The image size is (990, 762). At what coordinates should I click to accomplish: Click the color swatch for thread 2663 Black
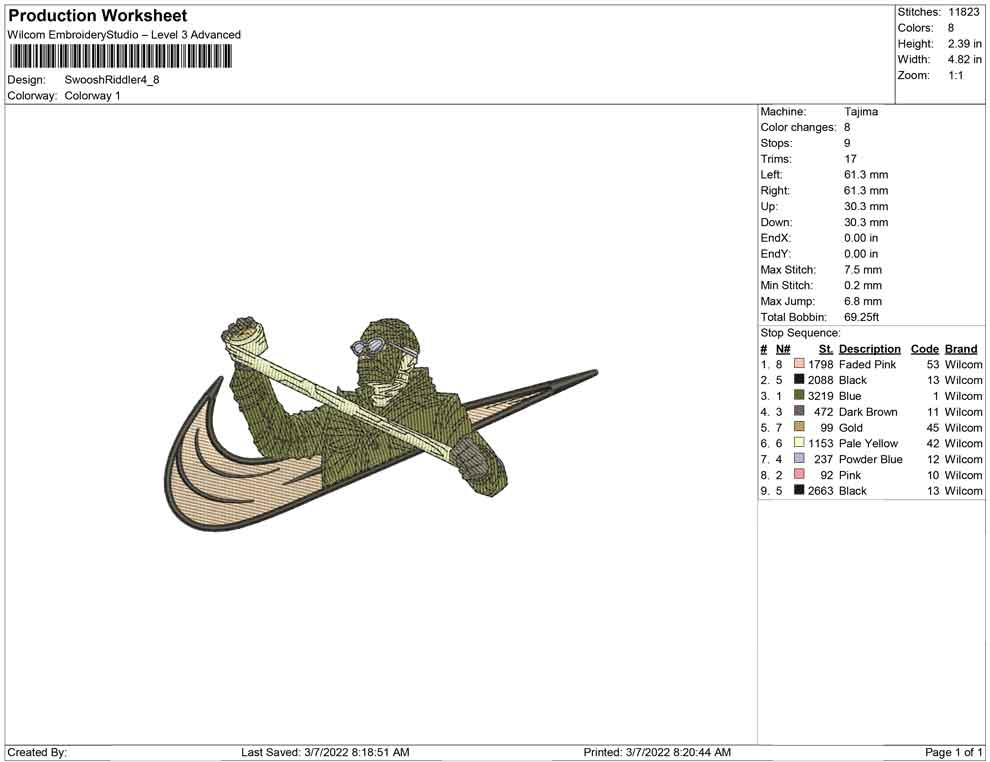(799, 490)
